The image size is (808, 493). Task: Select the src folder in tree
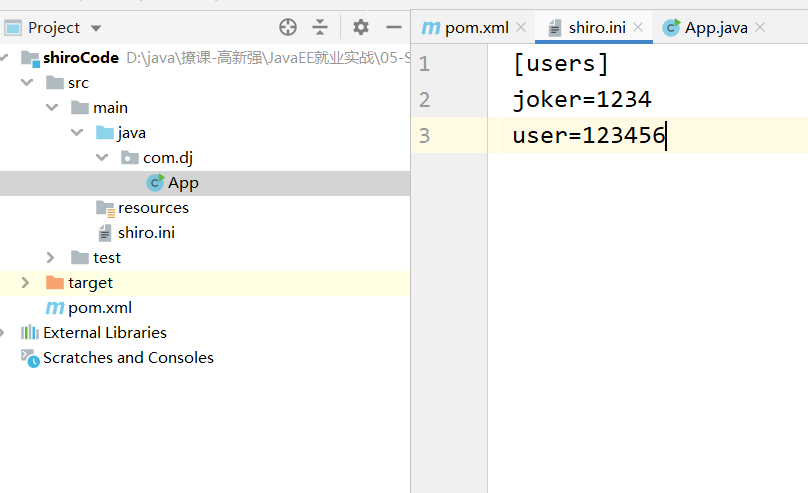coord(78,83)
